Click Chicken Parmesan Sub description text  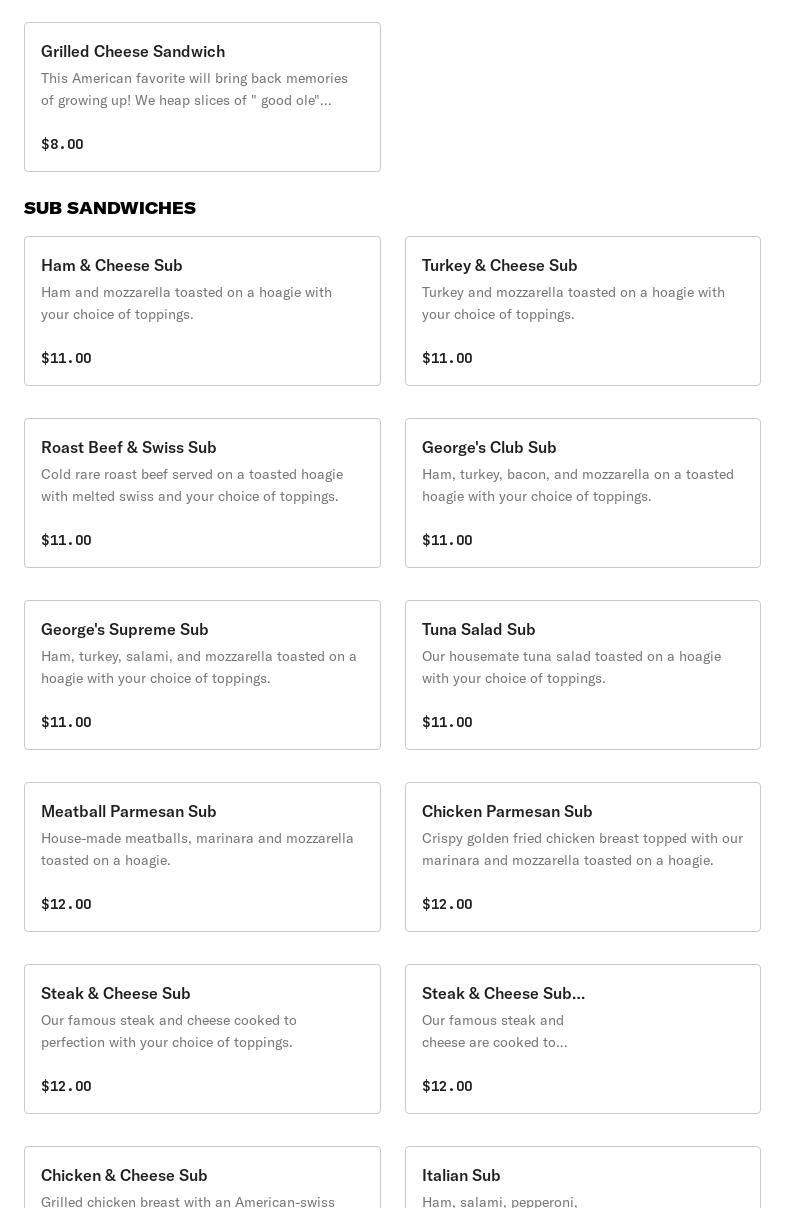582,849
